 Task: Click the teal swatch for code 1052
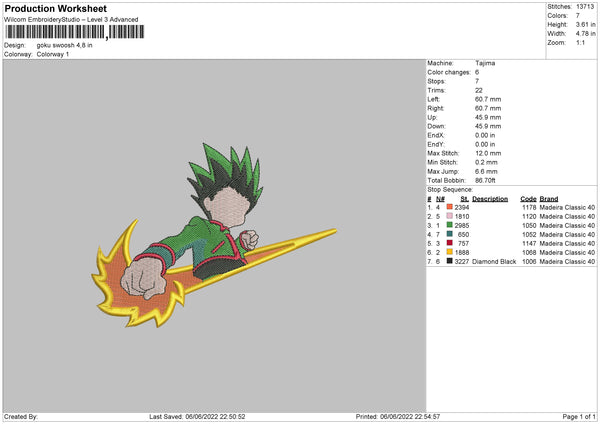pyautogui.click(x=450, y=234)
